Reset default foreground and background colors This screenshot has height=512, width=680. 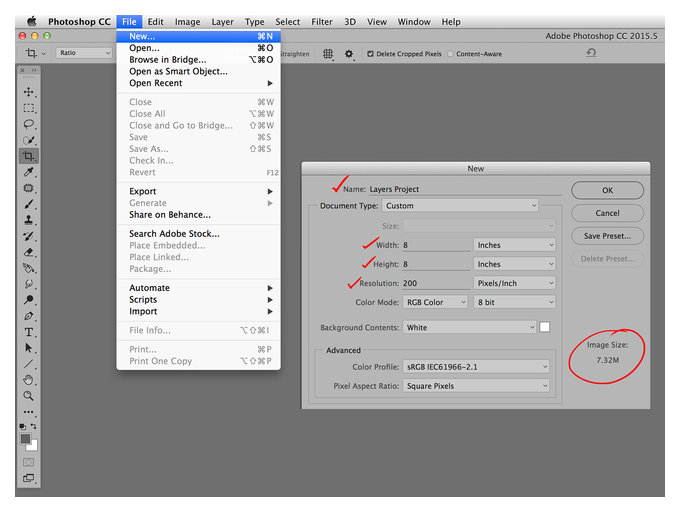(x=23, y=427)
